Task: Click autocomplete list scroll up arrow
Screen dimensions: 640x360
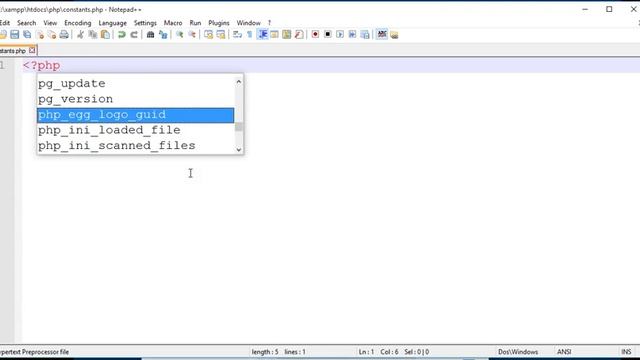Action: pos(239,82)
